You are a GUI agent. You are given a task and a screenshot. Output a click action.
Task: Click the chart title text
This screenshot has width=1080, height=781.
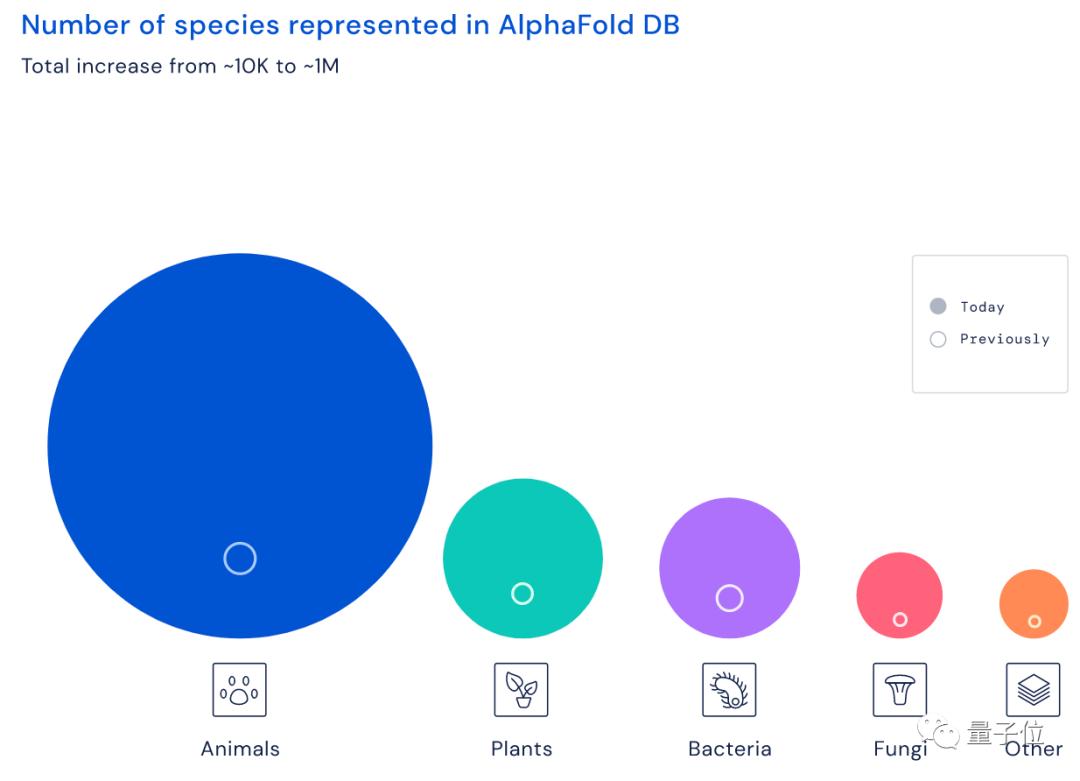tap(350, 25)
